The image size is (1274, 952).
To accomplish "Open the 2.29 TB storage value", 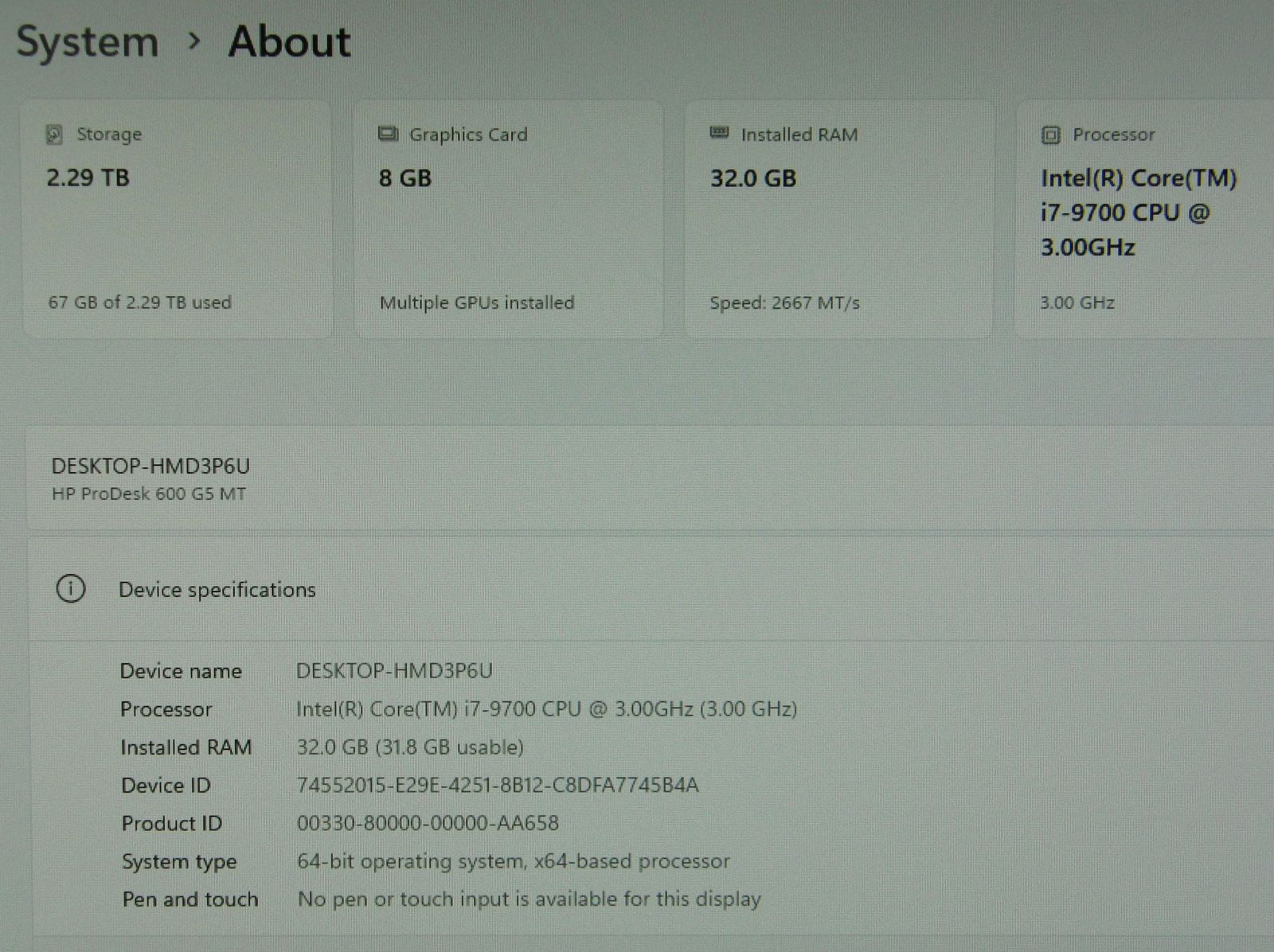I will [88, 178].
